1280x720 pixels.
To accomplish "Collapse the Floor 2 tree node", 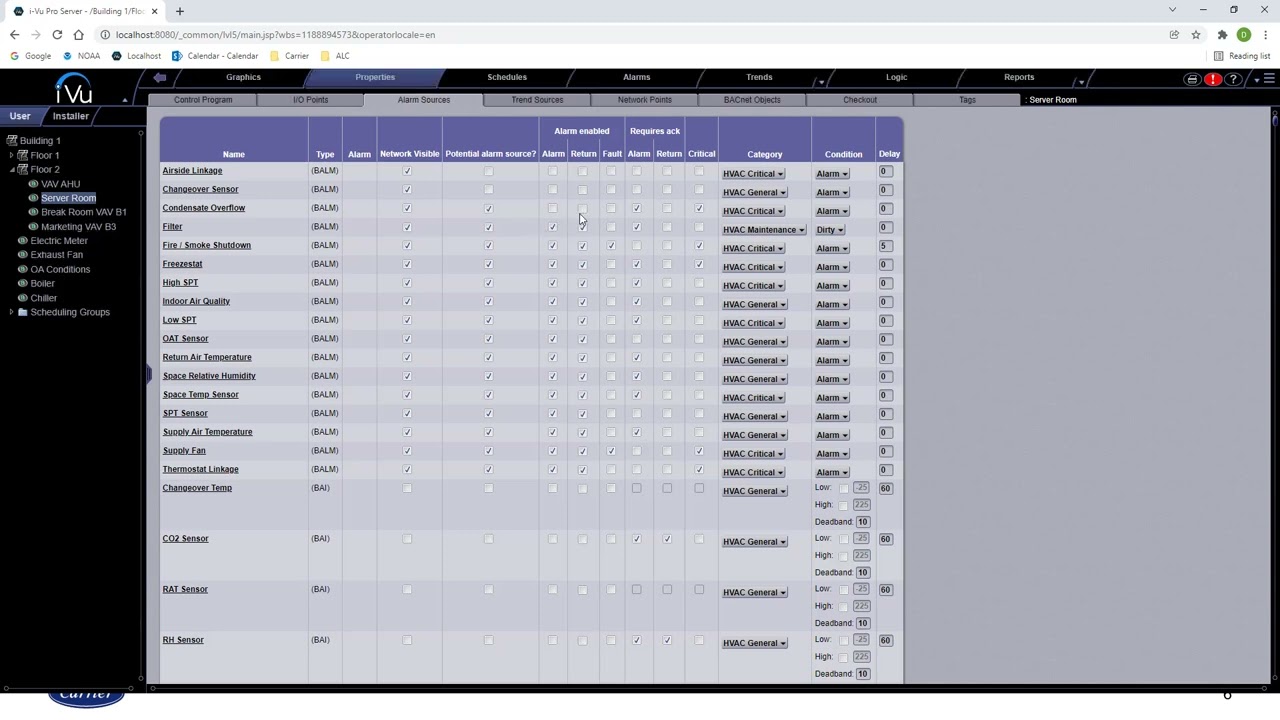I will pyautogui.click(x=11, y=170).
